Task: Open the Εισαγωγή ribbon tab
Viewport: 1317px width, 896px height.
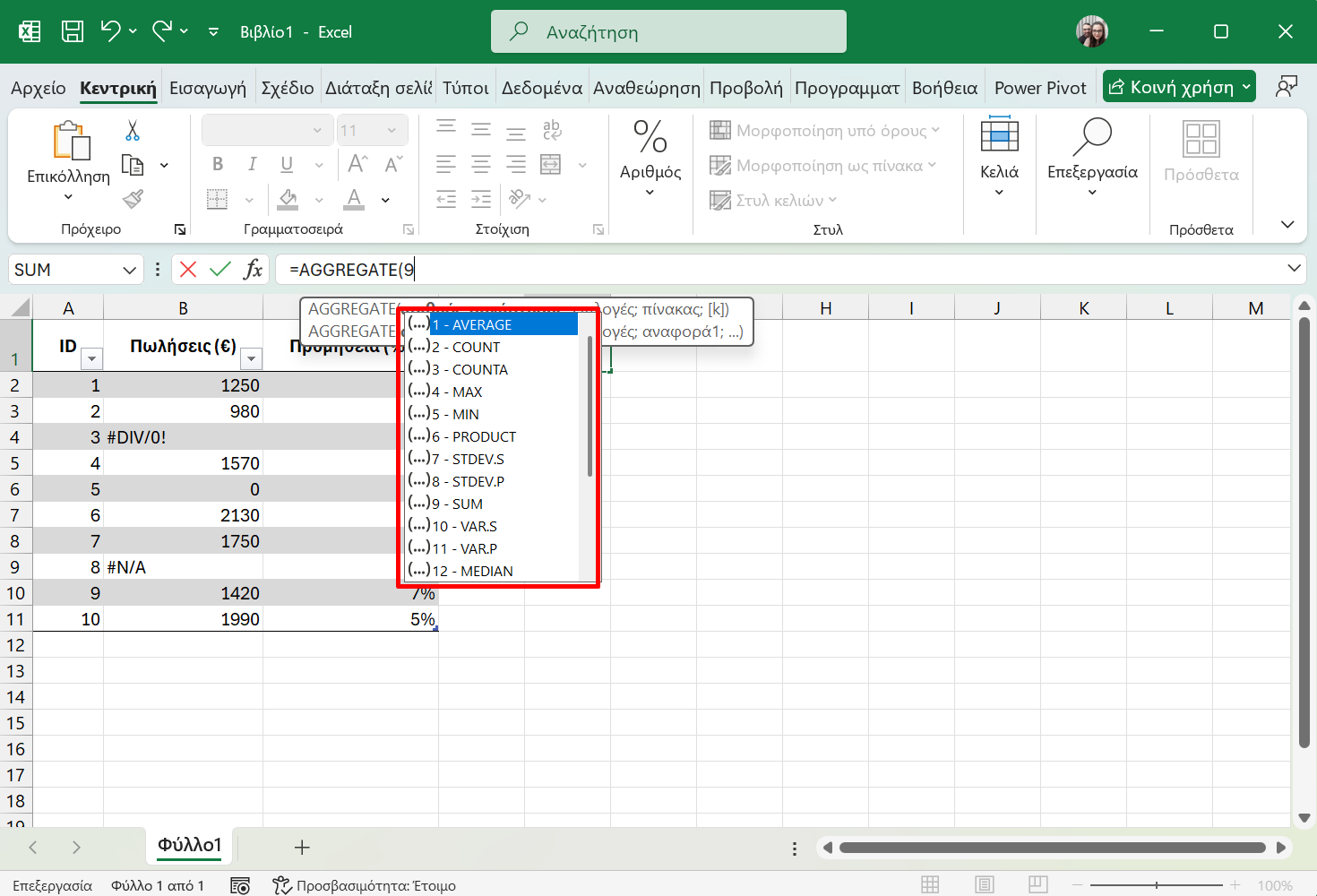Action: click(x=207, y=88)
